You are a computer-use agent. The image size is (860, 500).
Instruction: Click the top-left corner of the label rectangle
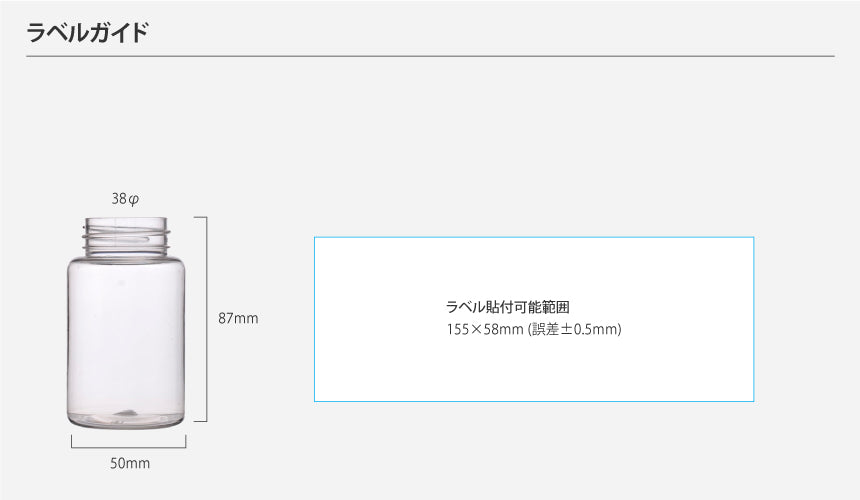tap(315, 237)
